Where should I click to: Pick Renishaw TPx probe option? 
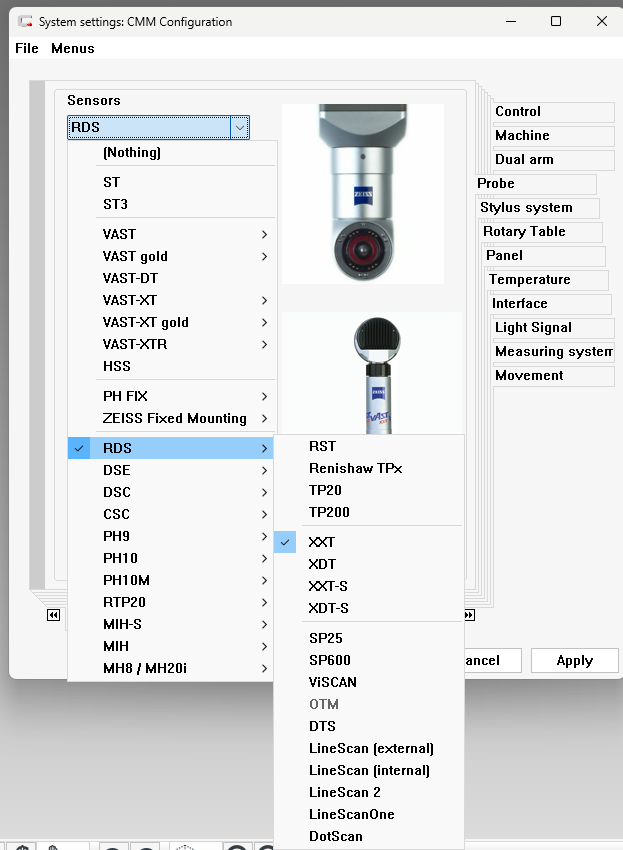[x=355, y=468]
